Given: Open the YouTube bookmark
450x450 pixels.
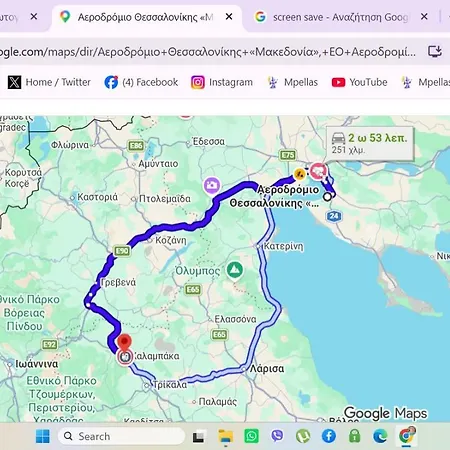Looking at the screenshot, I should click(360, 82).
